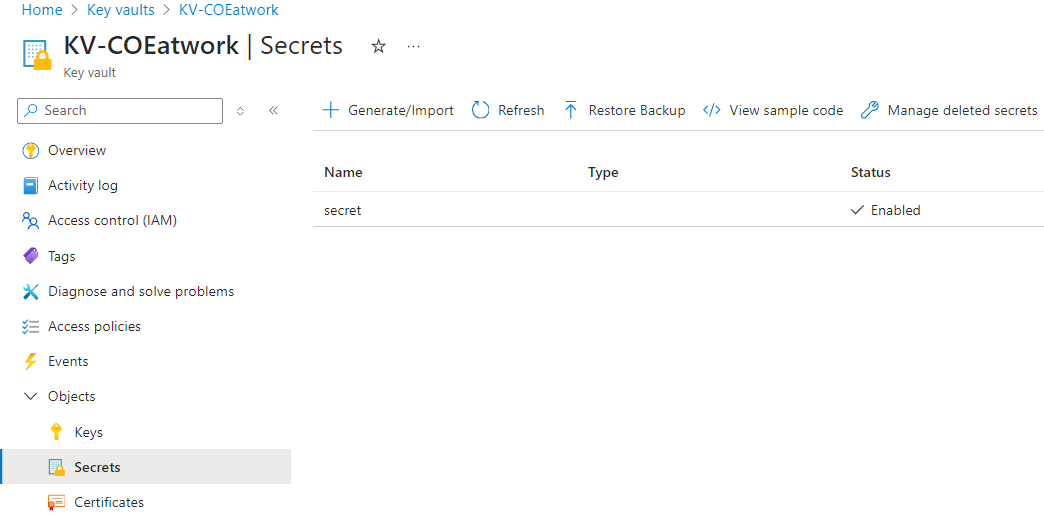The width and height of the screenshot is (1044, 519).
Task: Click Restore Backup in toolbar
Action: [x=624, y=111]
